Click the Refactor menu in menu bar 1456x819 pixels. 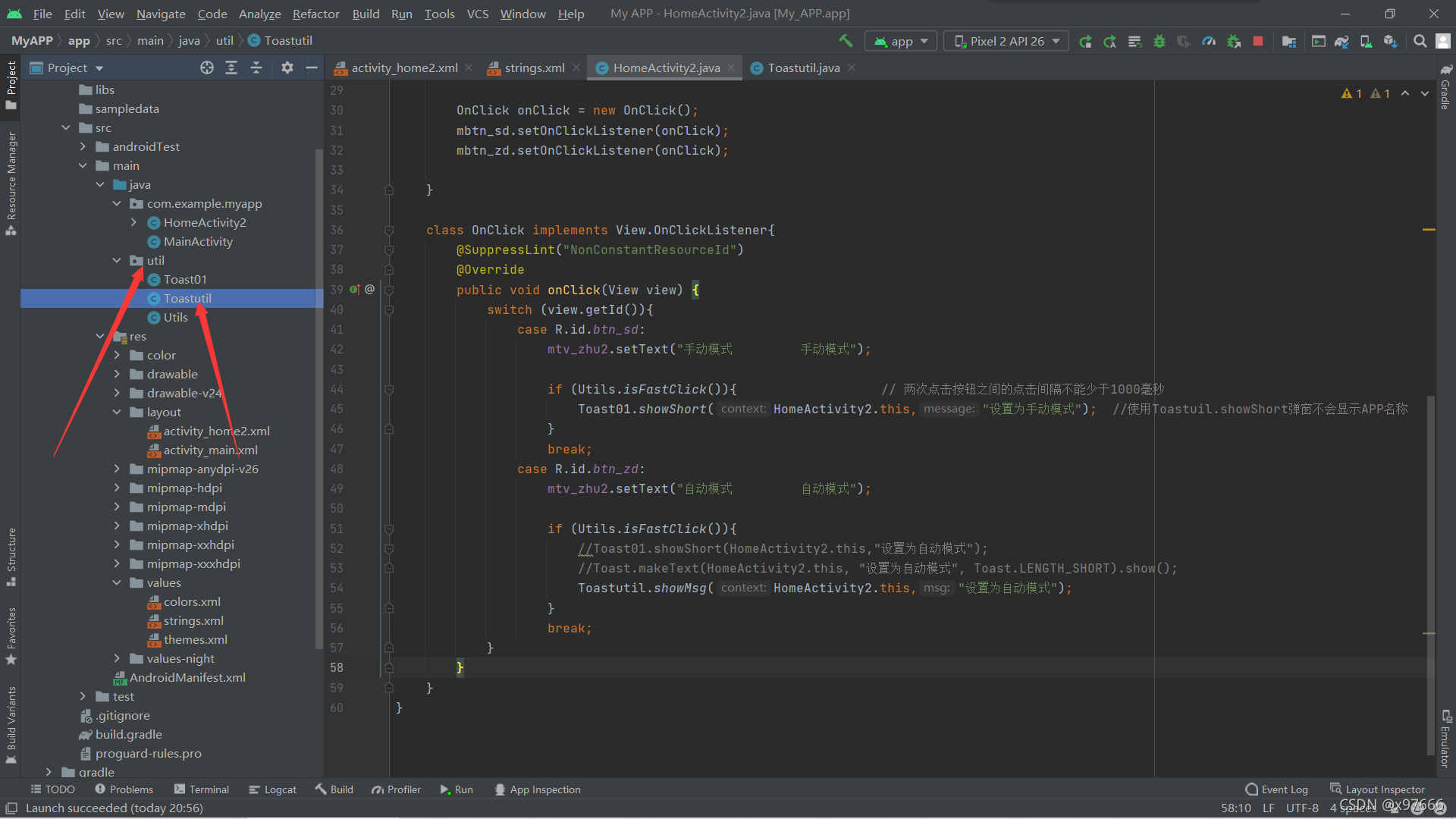pyautogui.click(x=316, y=13)
